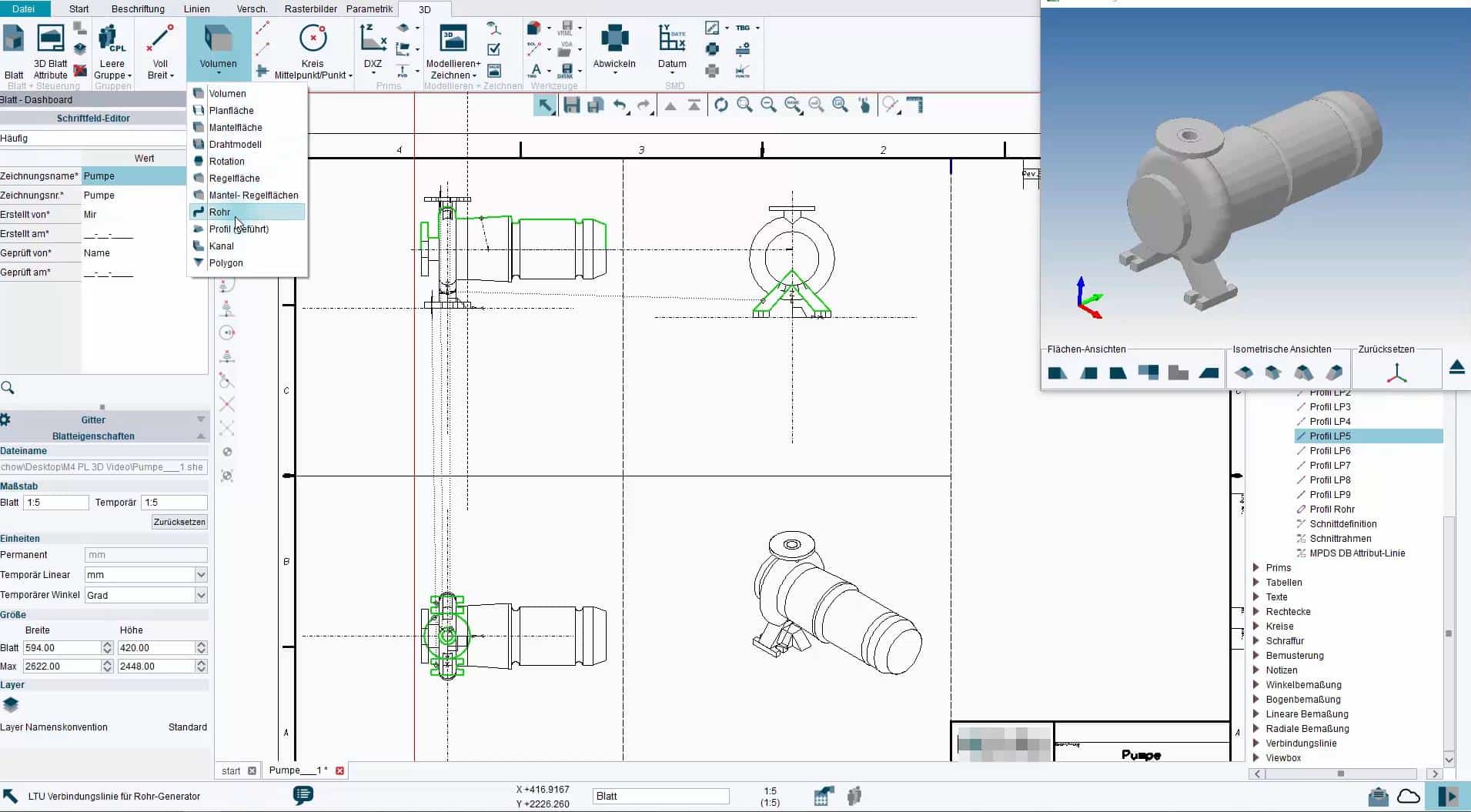Activate the pan hand tool

[864, 105]
